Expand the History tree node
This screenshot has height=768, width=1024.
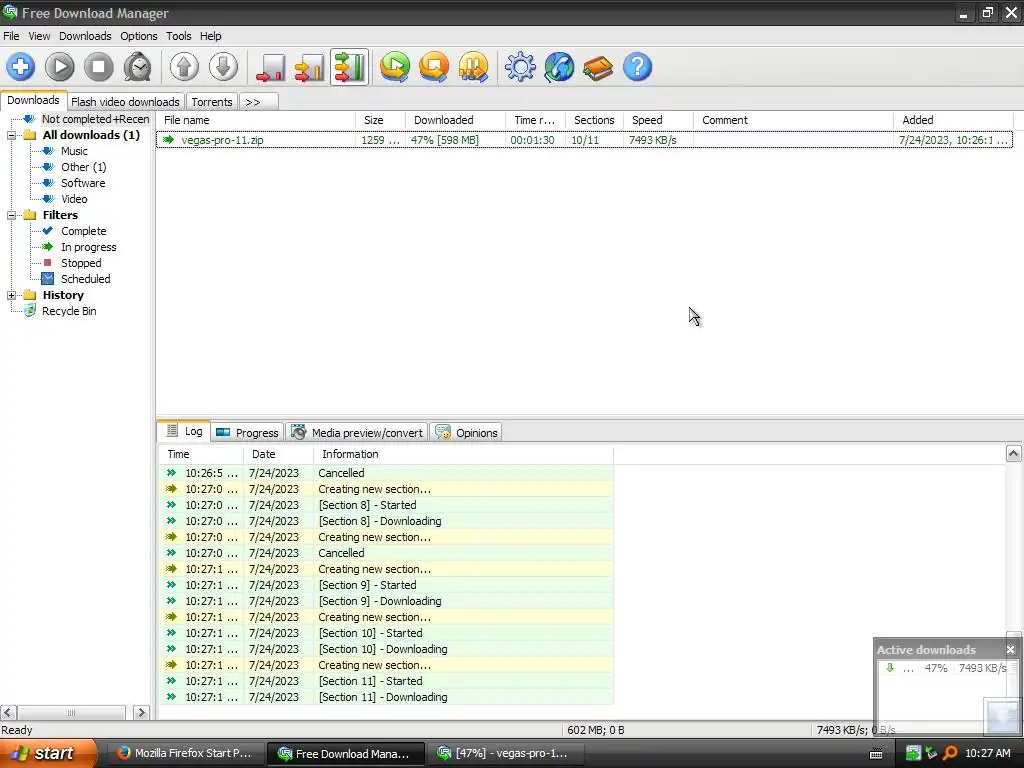click(11, 295)
